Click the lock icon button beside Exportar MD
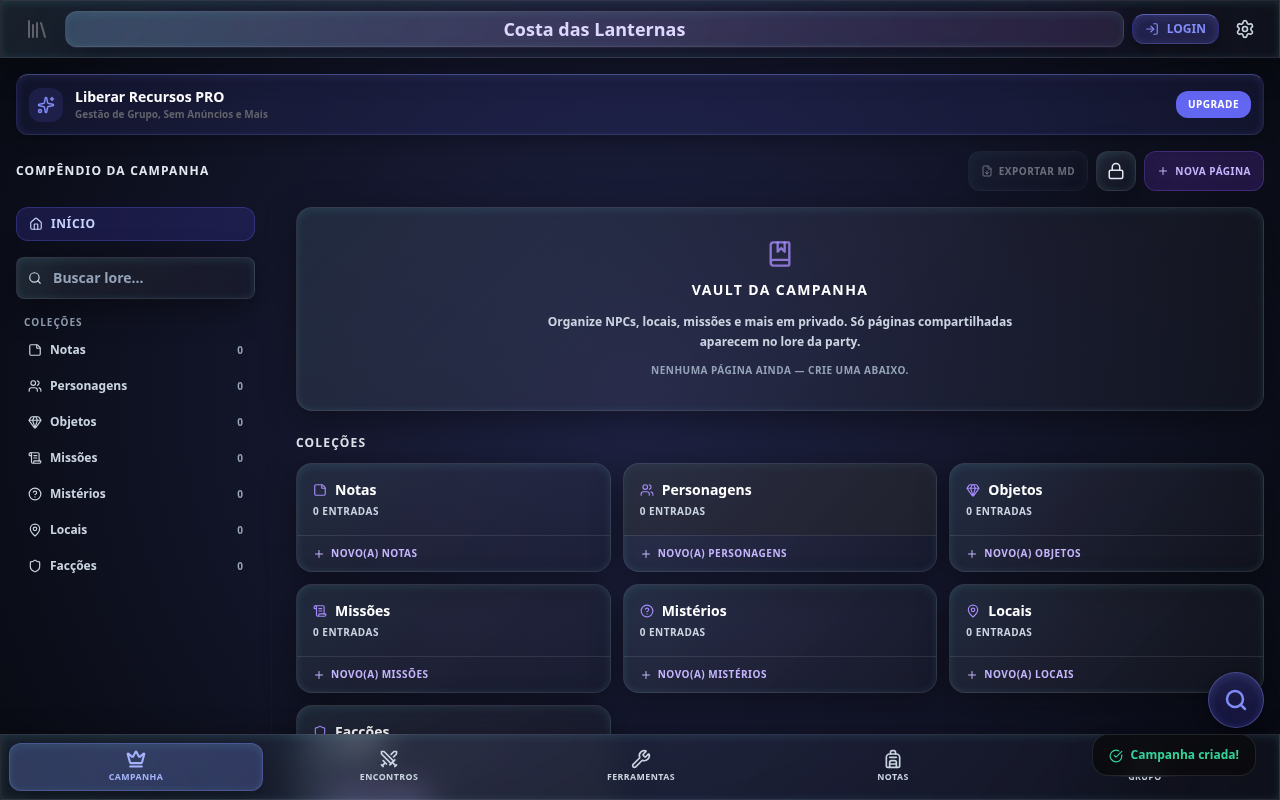The height and width of the screenshot is (800, 1280). [1116, 171]
